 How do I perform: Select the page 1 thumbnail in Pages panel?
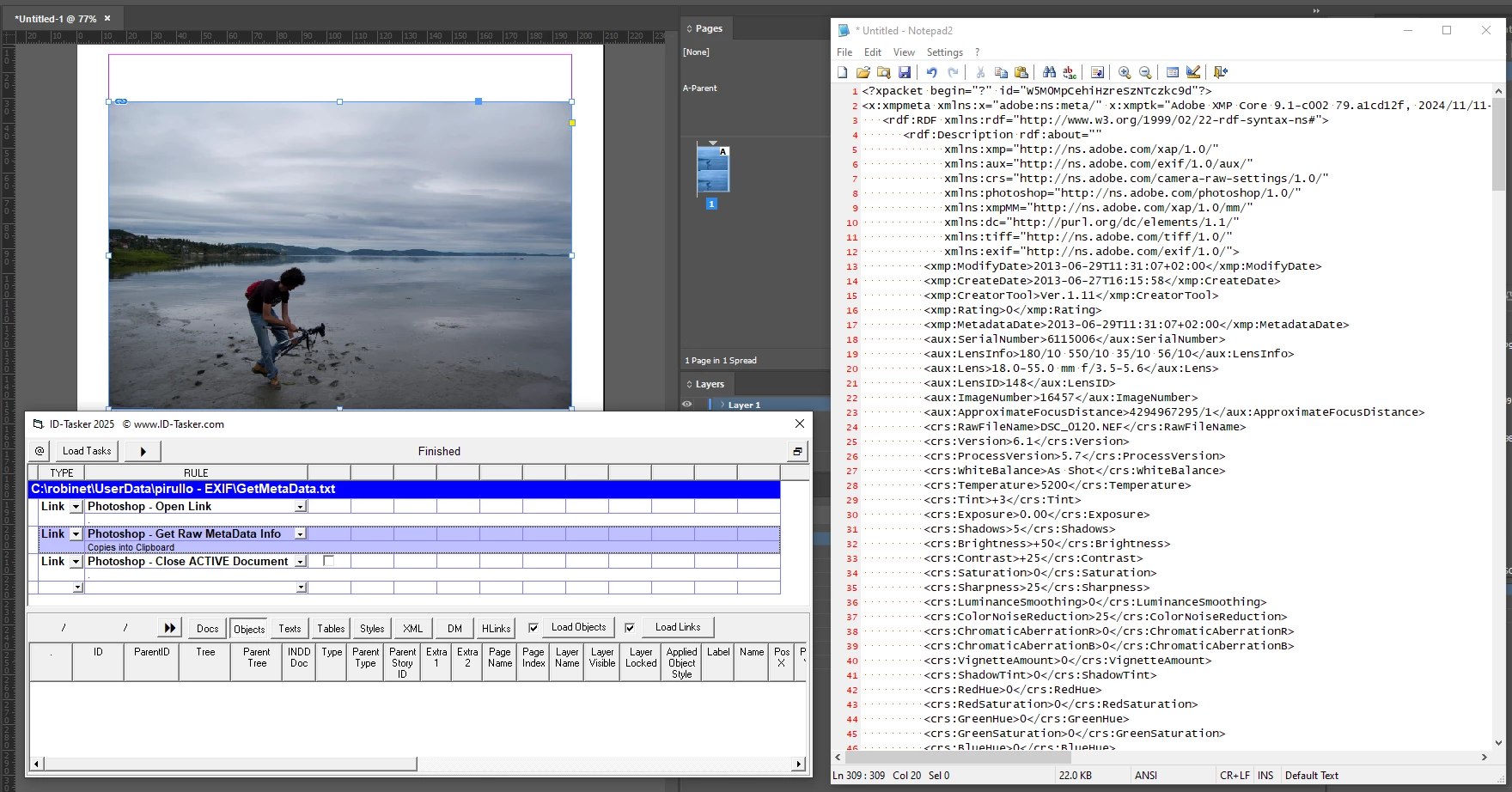[x=713, y=169]
